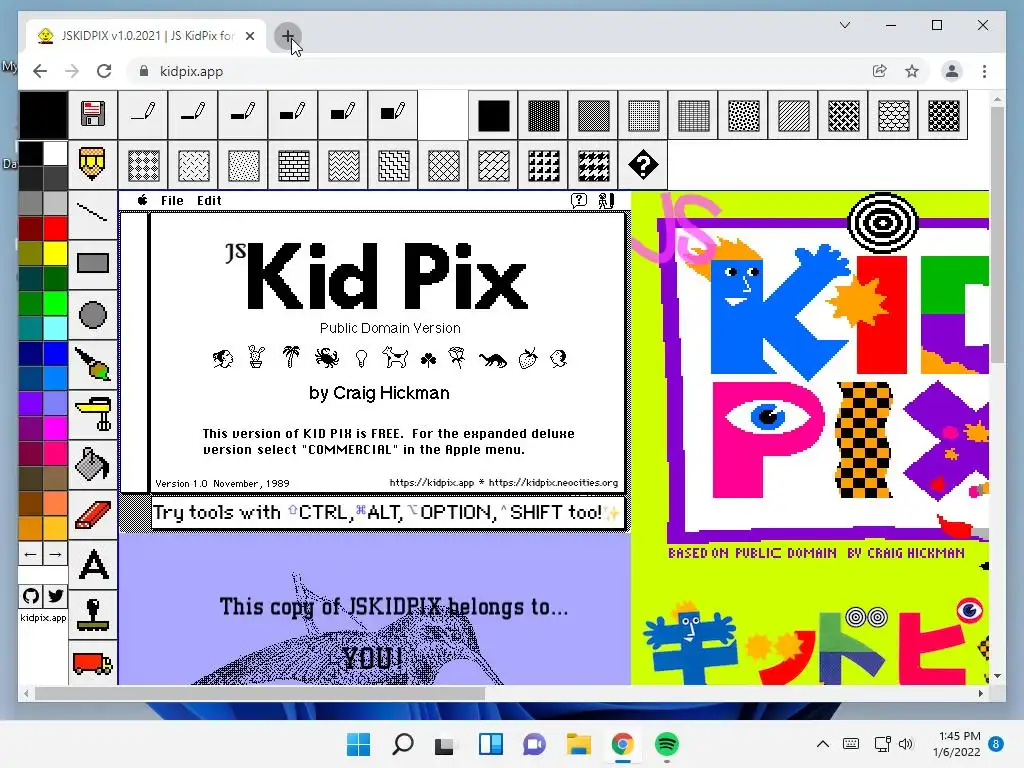Choose the third pencil line width
Viewport: 1024px width, 768px height.
243,114
